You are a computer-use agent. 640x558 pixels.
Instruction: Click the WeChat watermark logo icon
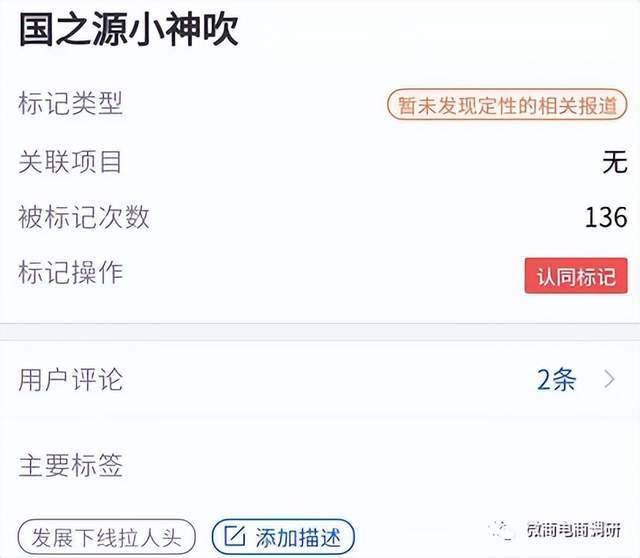click(x=501, y=530)
